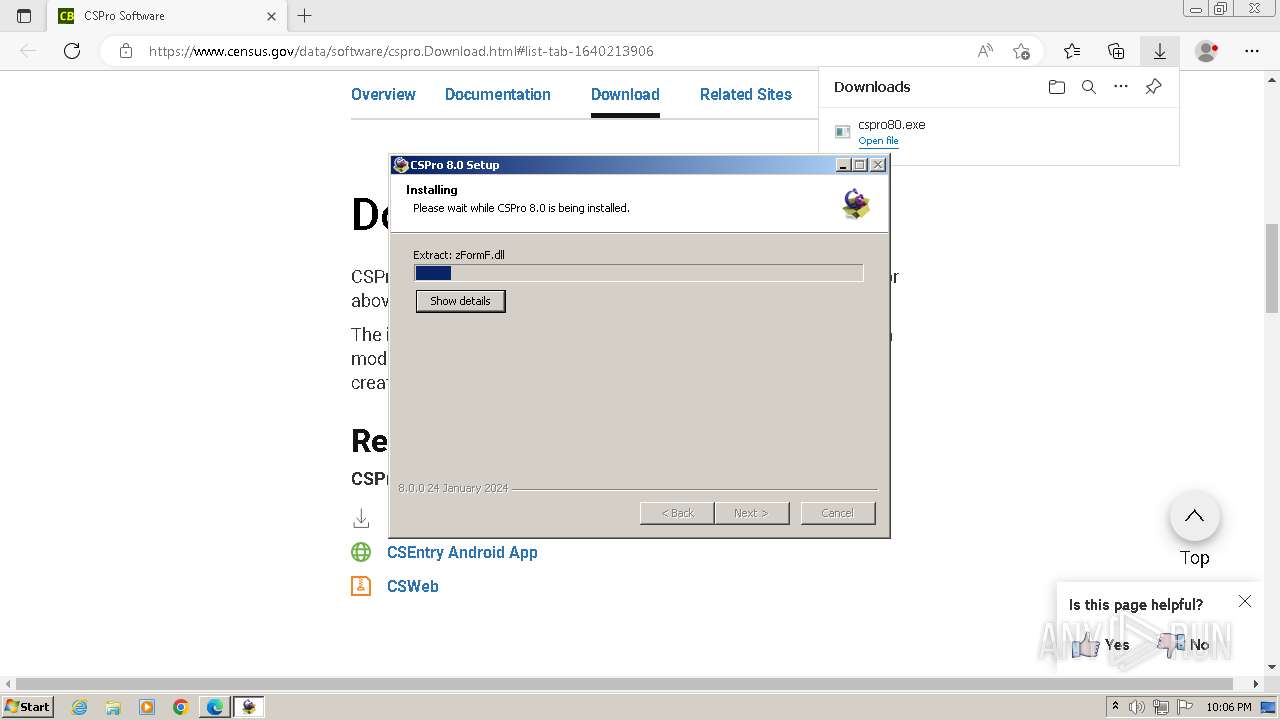Select the Download tab
Screen dimensions: 1280x720
(625, 94)
